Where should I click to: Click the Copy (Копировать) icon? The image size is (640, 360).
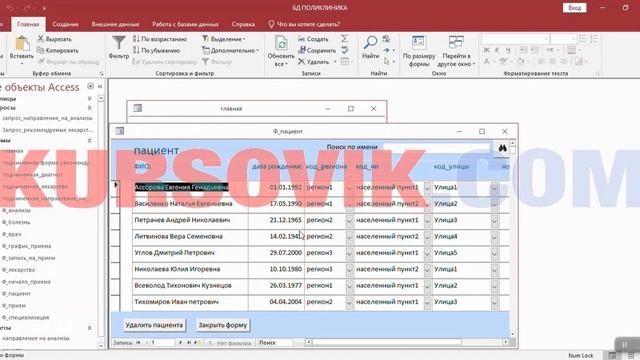pos(40,50)
